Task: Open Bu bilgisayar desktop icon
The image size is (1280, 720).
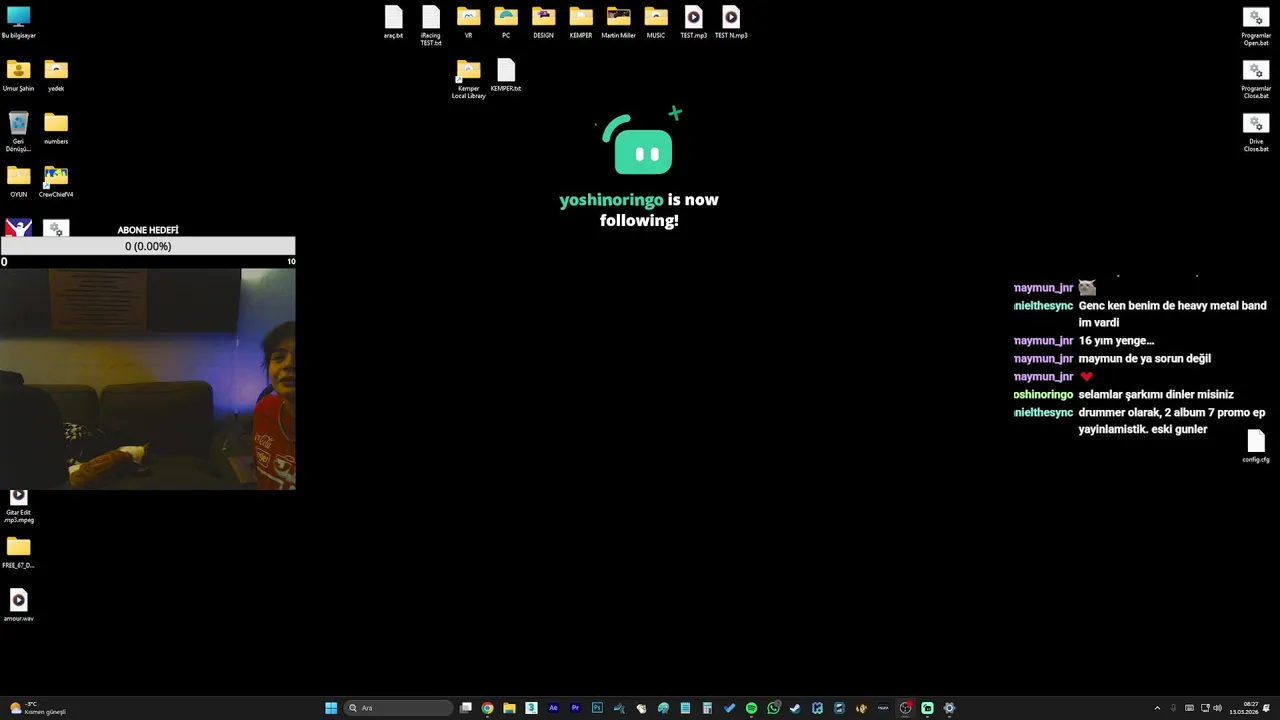Action: (18, 22)
